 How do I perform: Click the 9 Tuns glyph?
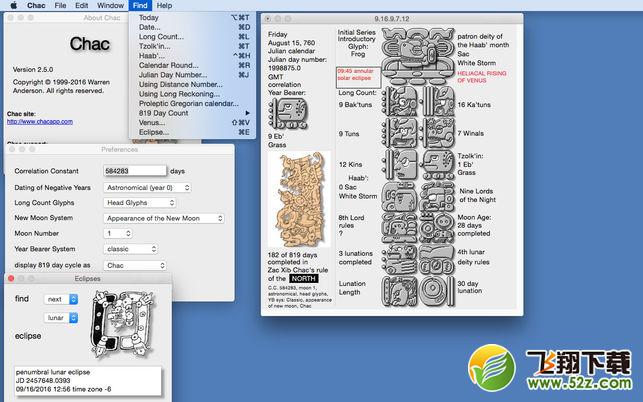point(400,132)
